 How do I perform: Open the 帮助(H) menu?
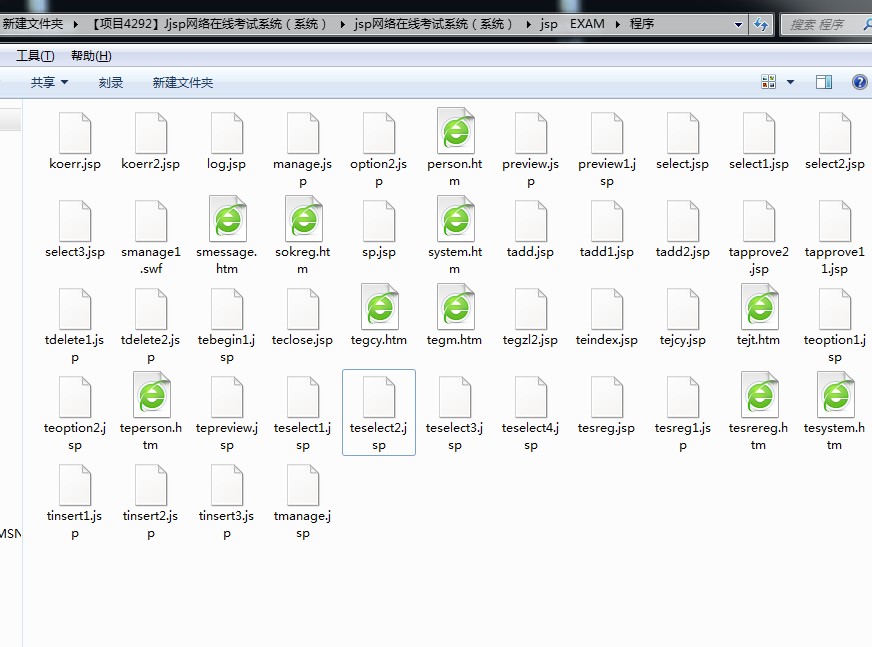tap(91, 56)
